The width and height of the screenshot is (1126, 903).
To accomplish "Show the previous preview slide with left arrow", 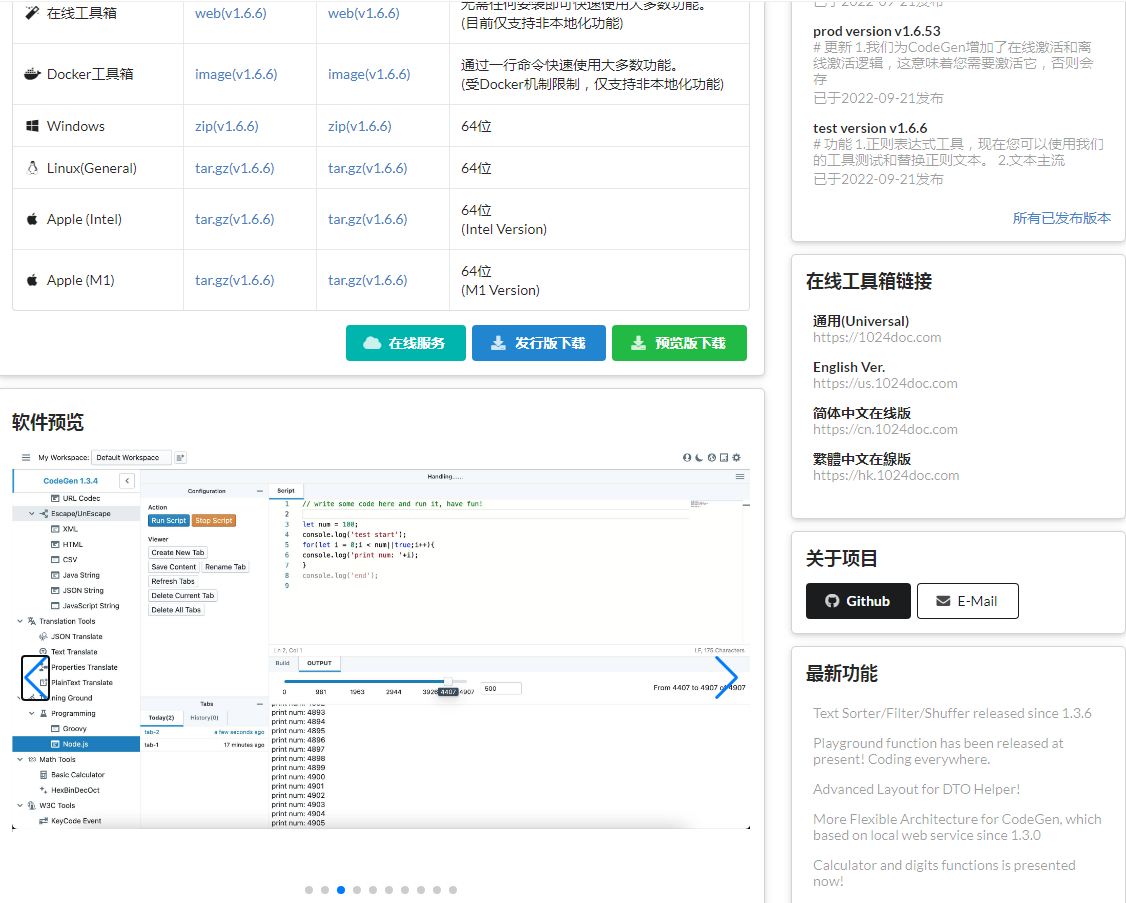I will (35, 677).
